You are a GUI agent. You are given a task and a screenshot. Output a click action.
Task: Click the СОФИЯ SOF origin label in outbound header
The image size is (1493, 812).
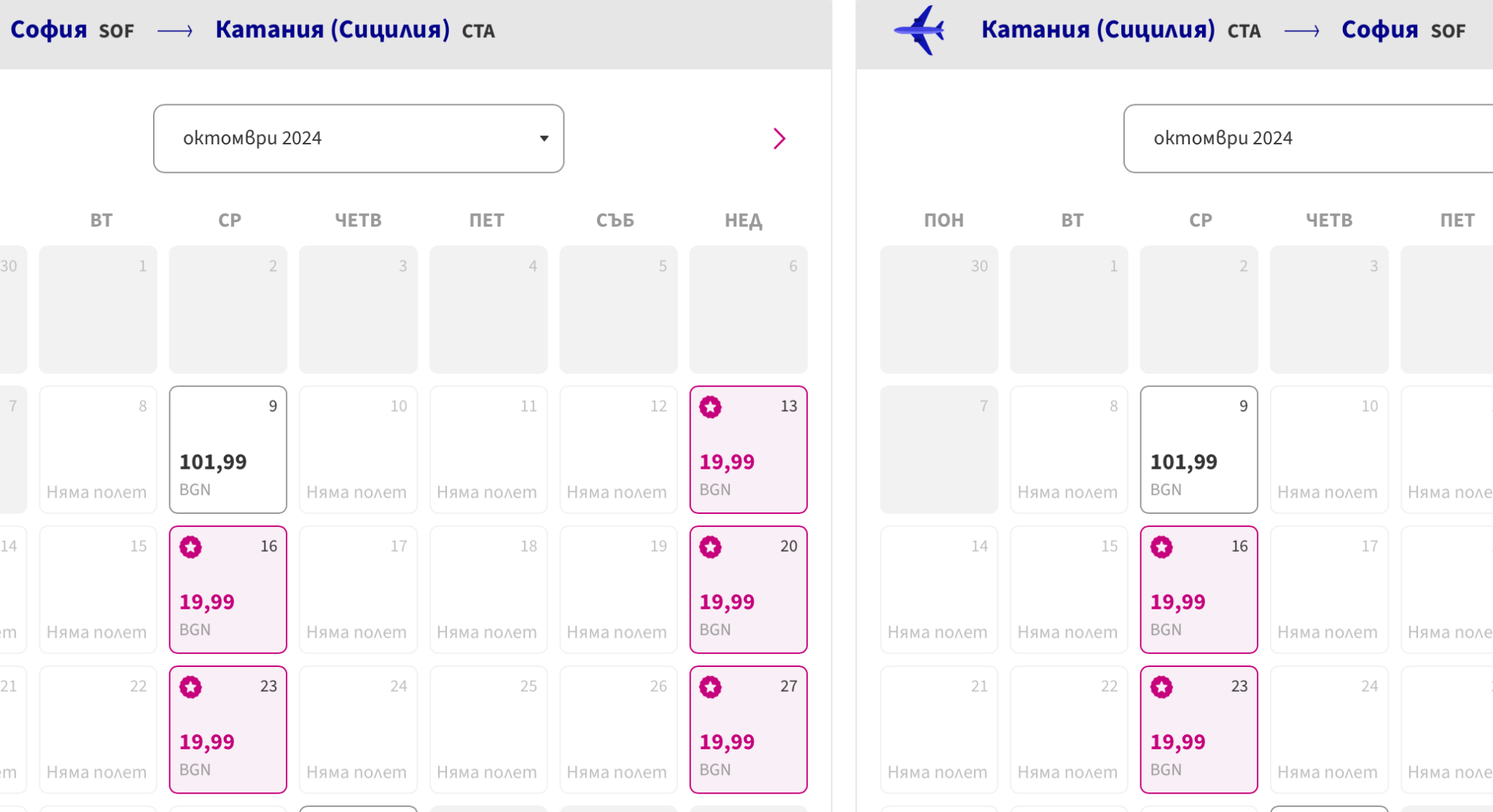(71, 31)
